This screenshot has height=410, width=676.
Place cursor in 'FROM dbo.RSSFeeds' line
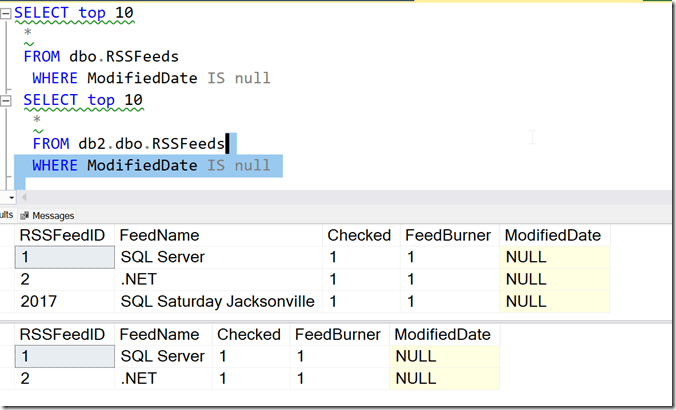[101, 56]
